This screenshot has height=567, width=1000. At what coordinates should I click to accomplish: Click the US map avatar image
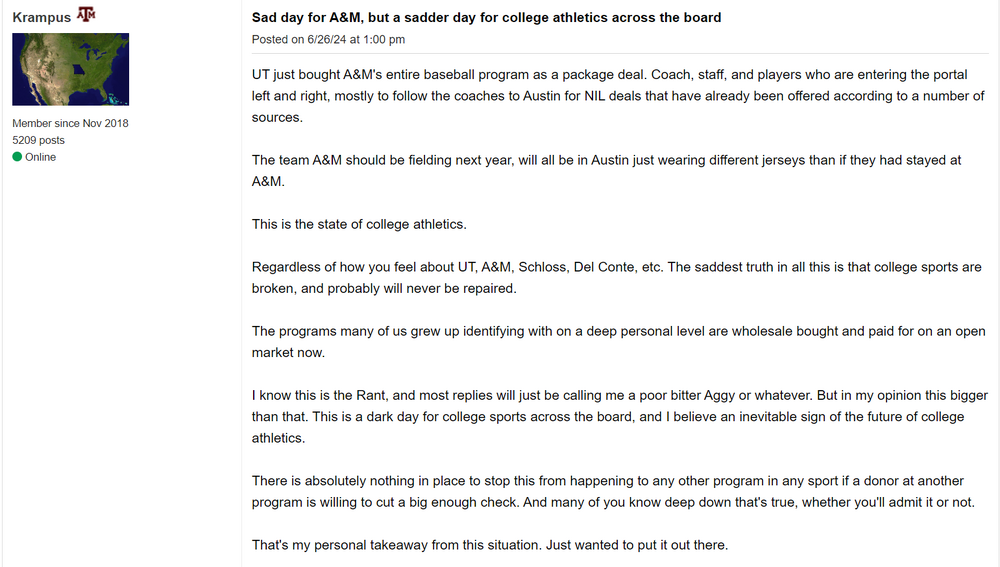pos(70,69)
